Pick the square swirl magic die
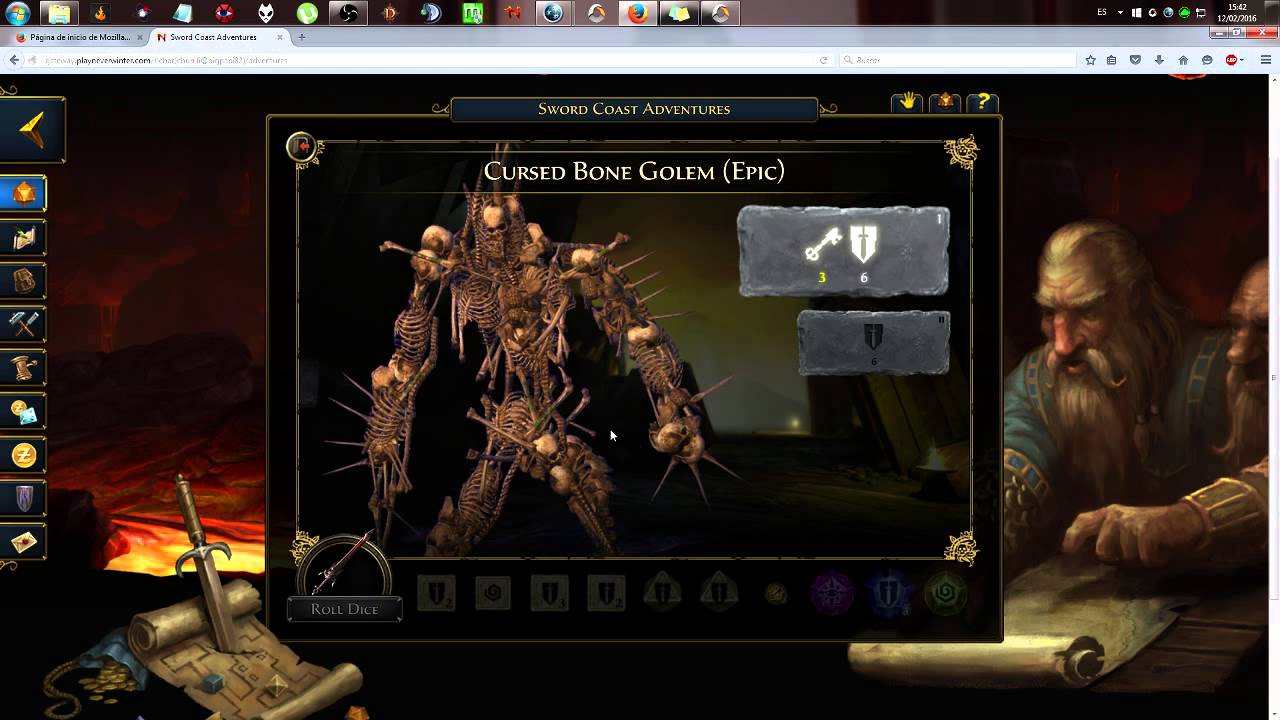 click(492, 594)
